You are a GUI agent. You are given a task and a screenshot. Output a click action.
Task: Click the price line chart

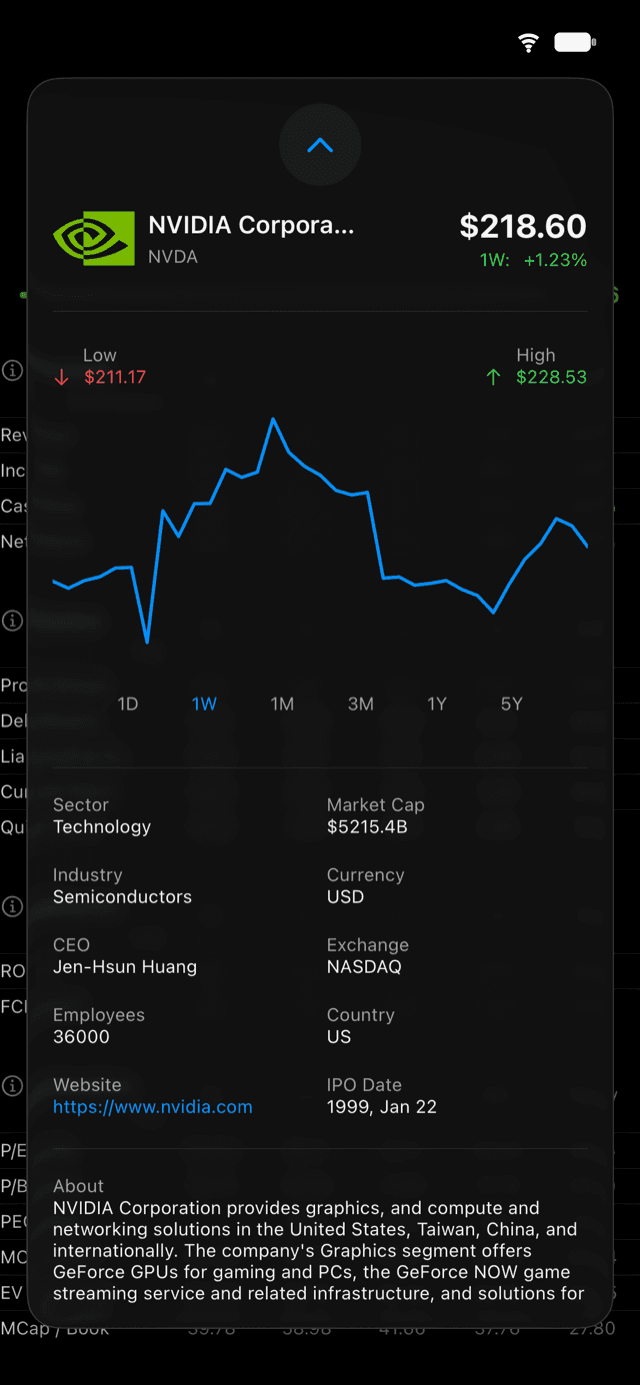(x=320, y=531)
